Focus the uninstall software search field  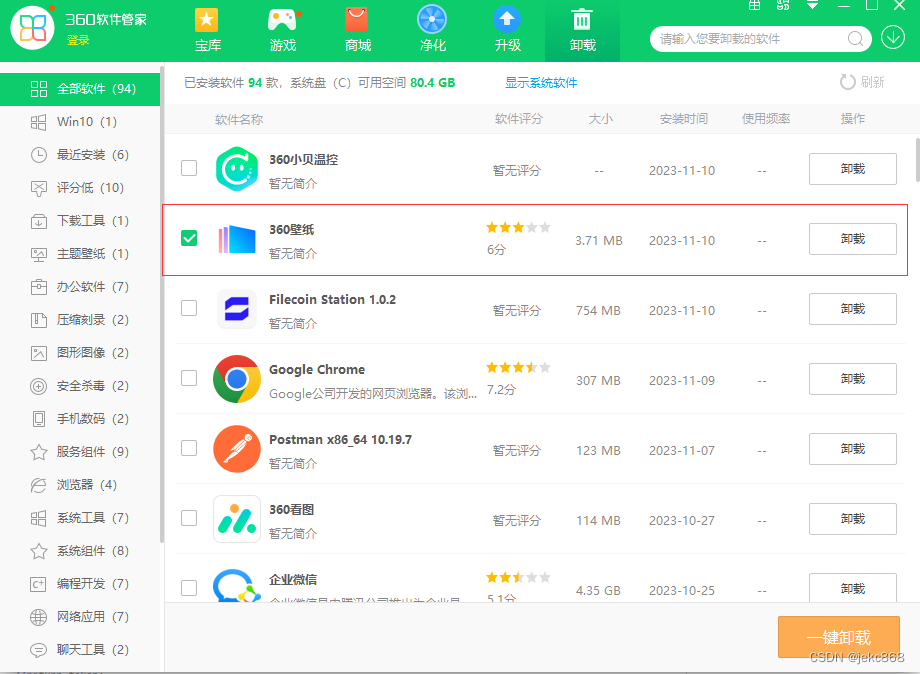coord(760,39)
